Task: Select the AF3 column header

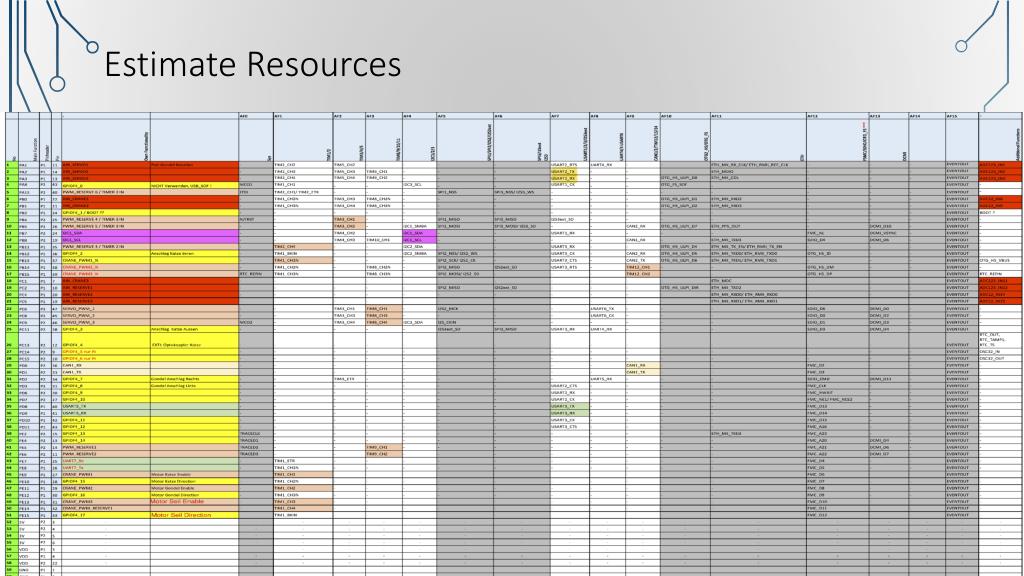Action: click(383, 116)
